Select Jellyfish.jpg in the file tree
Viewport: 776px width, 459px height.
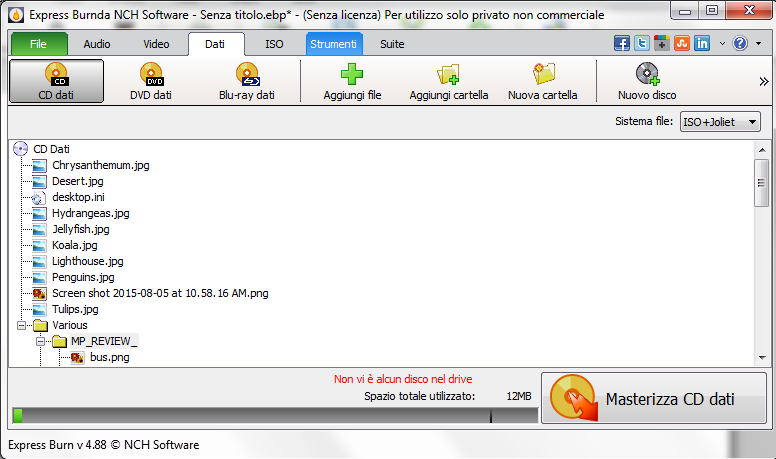(81, 229)
